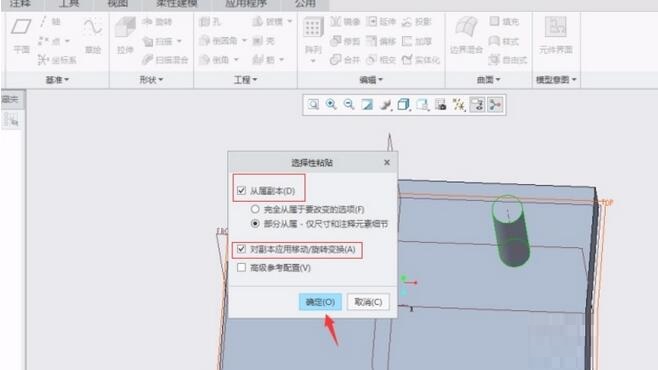Image resolution: width=658 pixels, height=370 pixels.
Task: Check the 高级参考配置(V) checkbox
Action: tap(241, 268)
